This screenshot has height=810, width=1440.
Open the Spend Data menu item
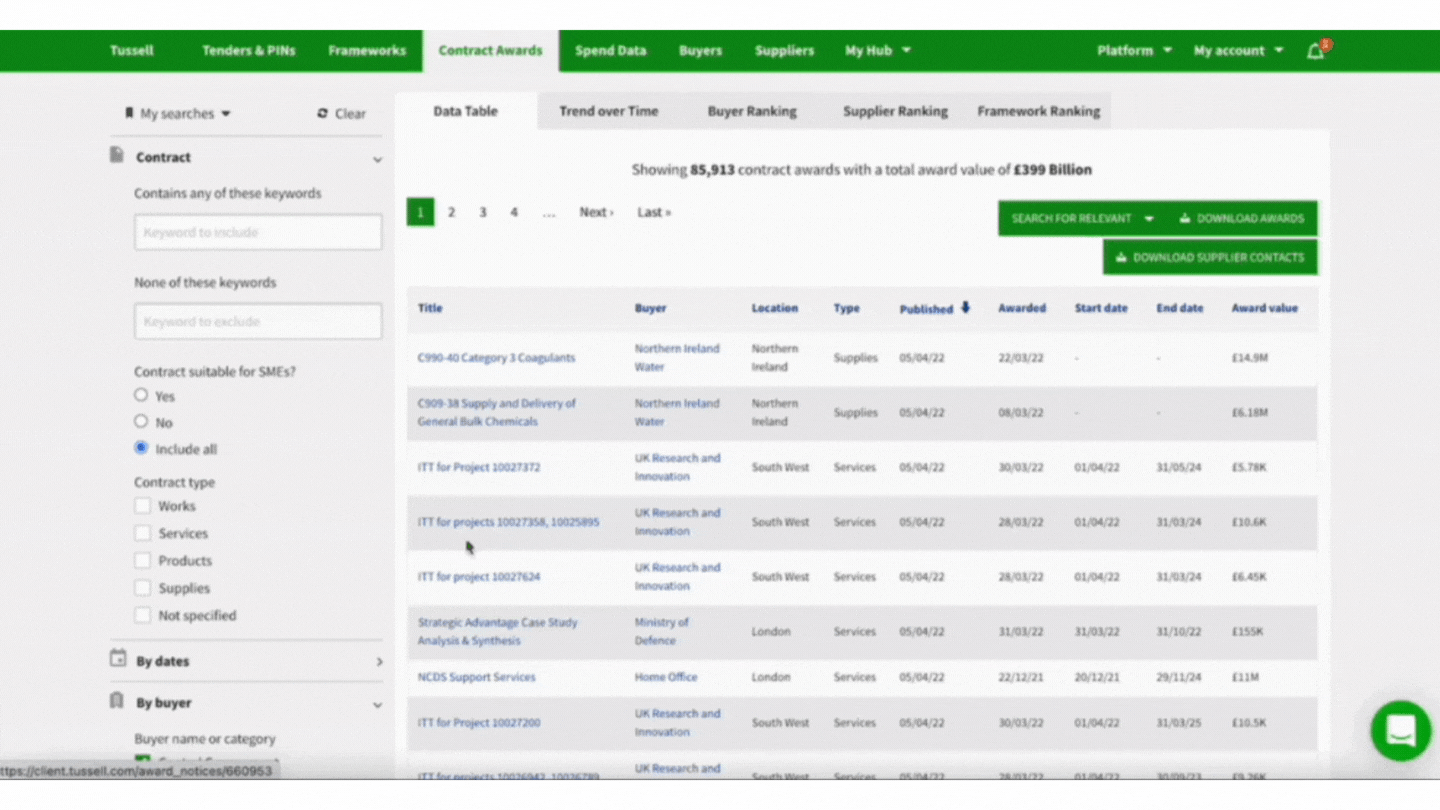[x=610, y=50]
